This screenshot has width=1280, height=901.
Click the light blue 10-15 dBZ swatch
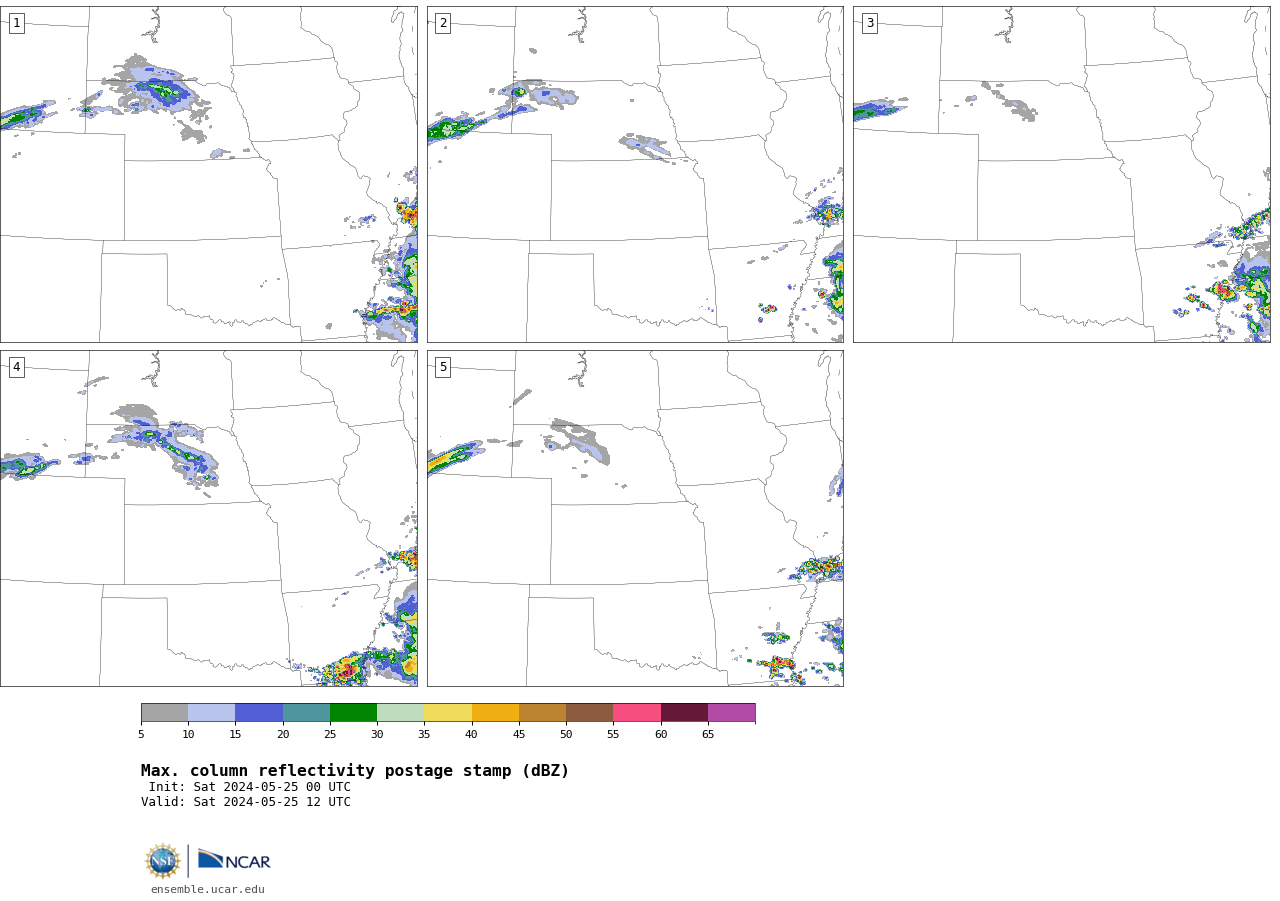pyautogui.click(x=211, y=712)
